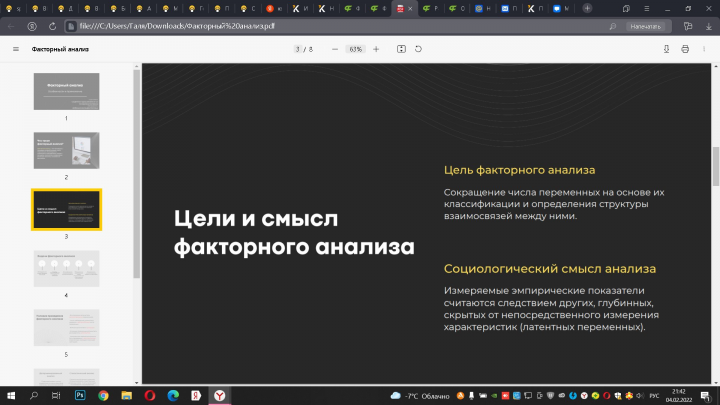The image size is (720, 405).
Task: Switch to the green-icon tab labeled О
Action: 457,9
